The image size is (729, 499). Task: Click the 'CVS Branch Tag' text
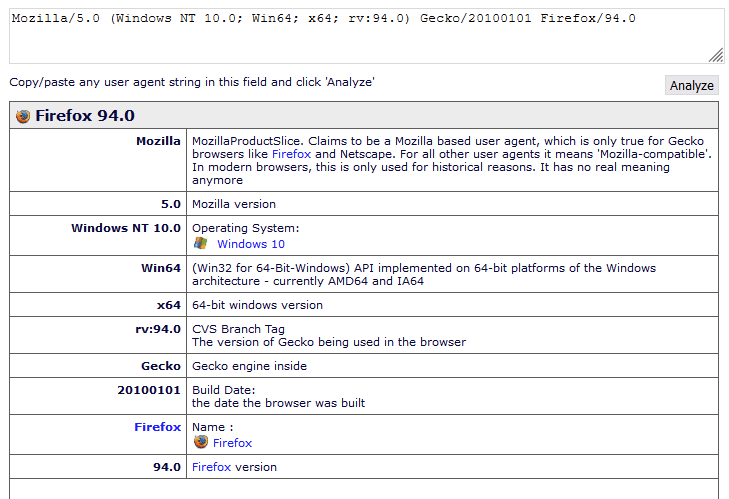click(238, 329)
